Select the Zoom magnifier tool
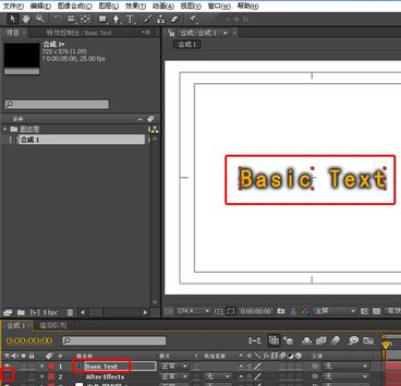The image size is (401, 386). point(40,19)
